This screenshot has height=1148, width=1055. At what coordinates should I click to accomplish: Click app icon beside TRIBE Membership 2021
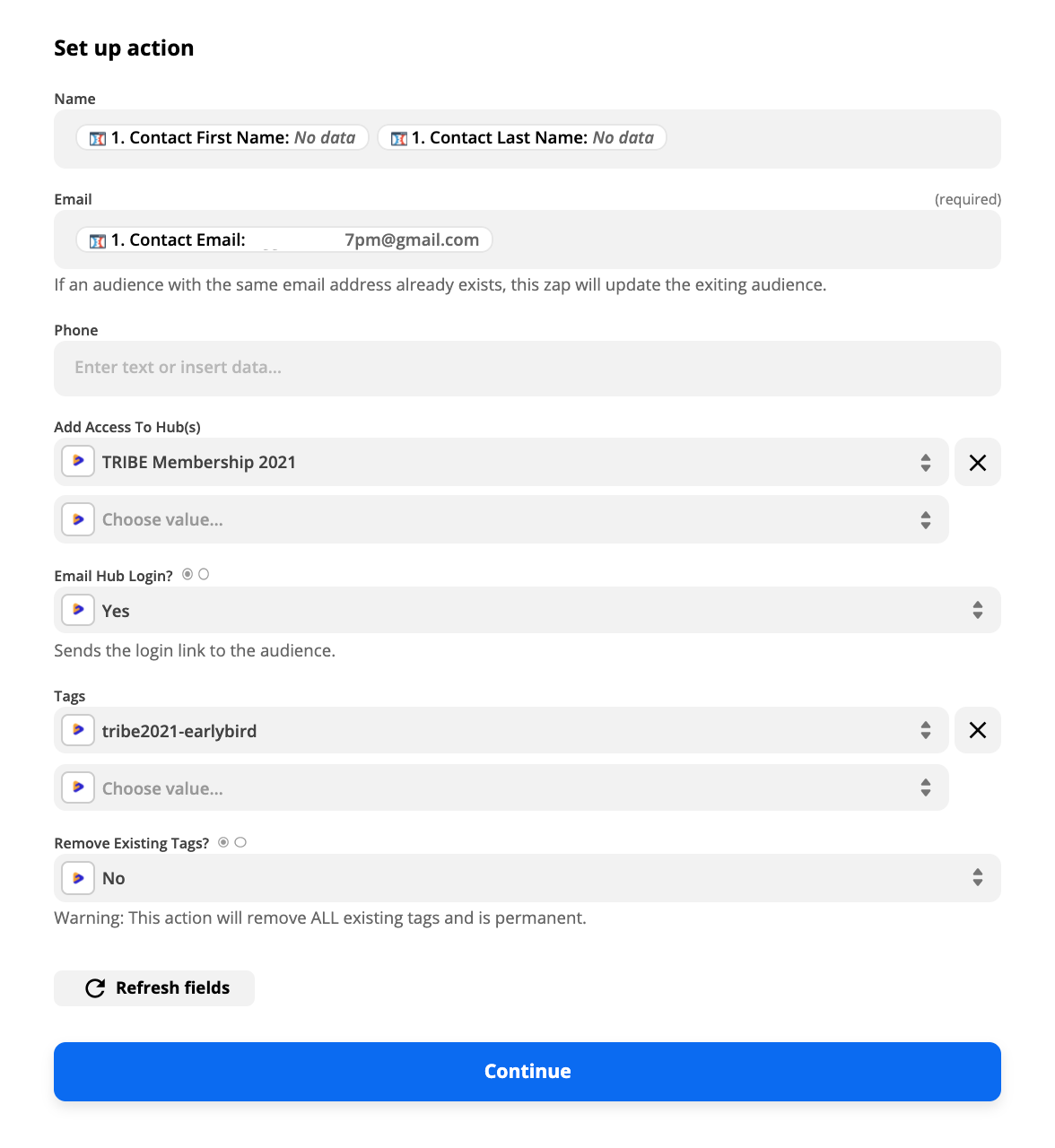78,462
